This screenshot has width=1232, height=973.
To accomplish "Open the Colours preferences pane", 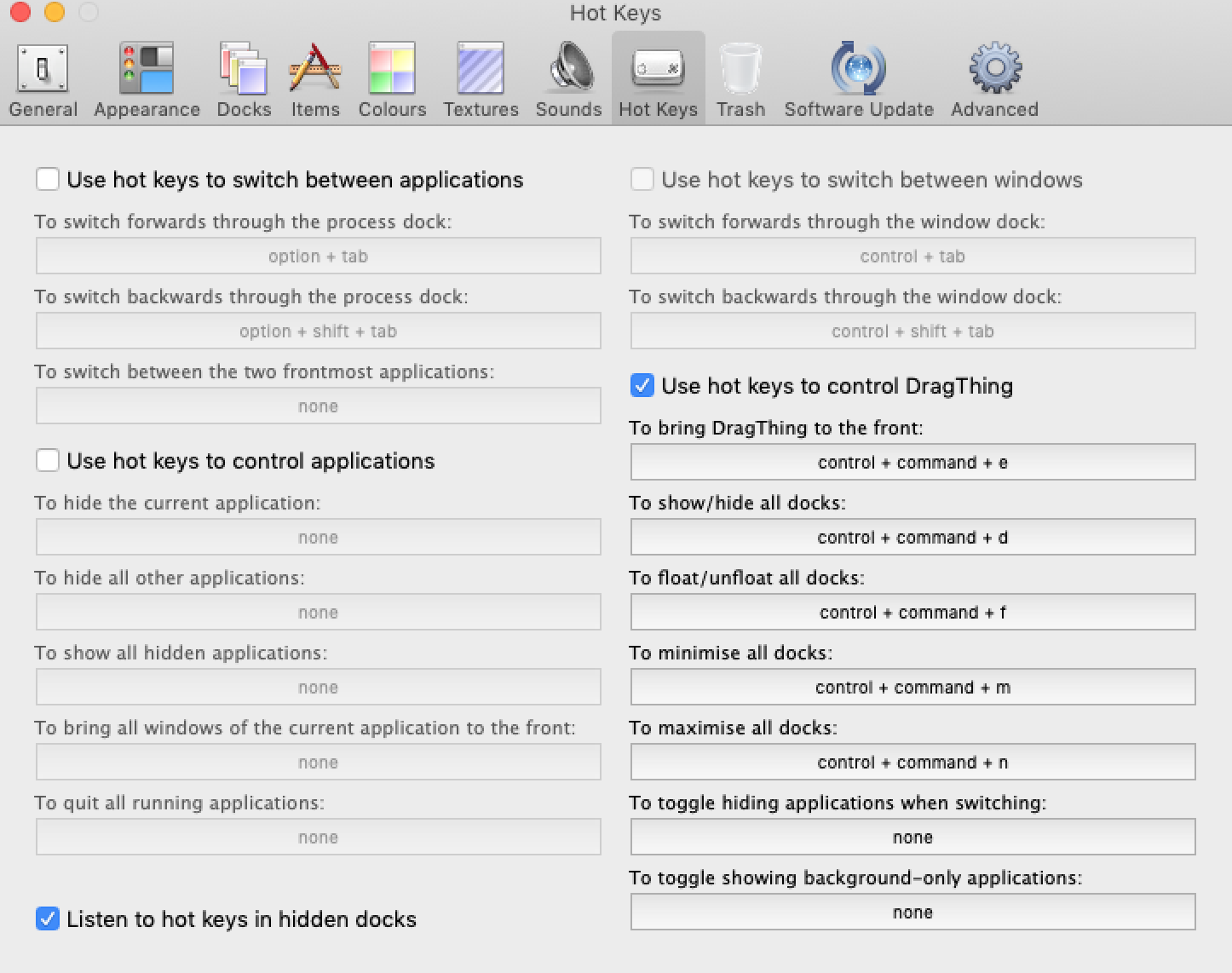I will (392, 80).
